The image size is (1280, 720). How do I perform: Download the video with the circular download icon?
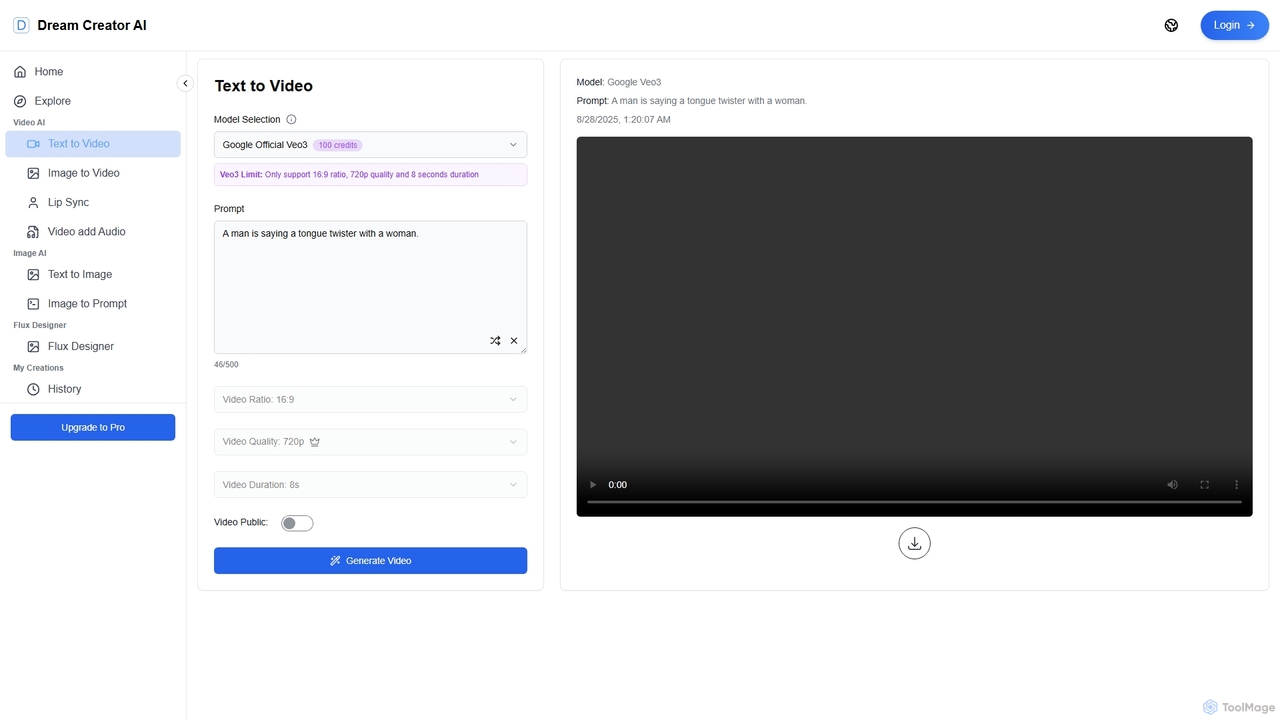pos(914,544)
